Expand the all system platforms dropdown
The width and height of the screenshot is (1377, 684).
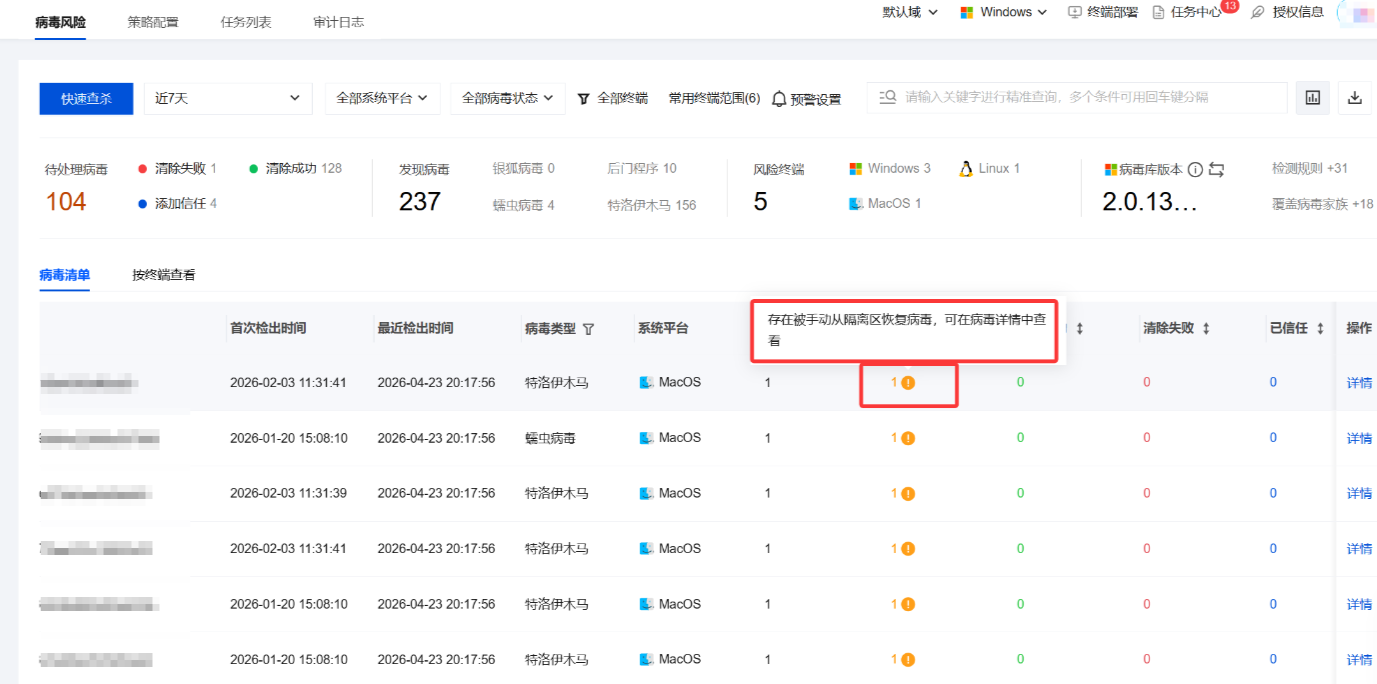tap(382, 98)
